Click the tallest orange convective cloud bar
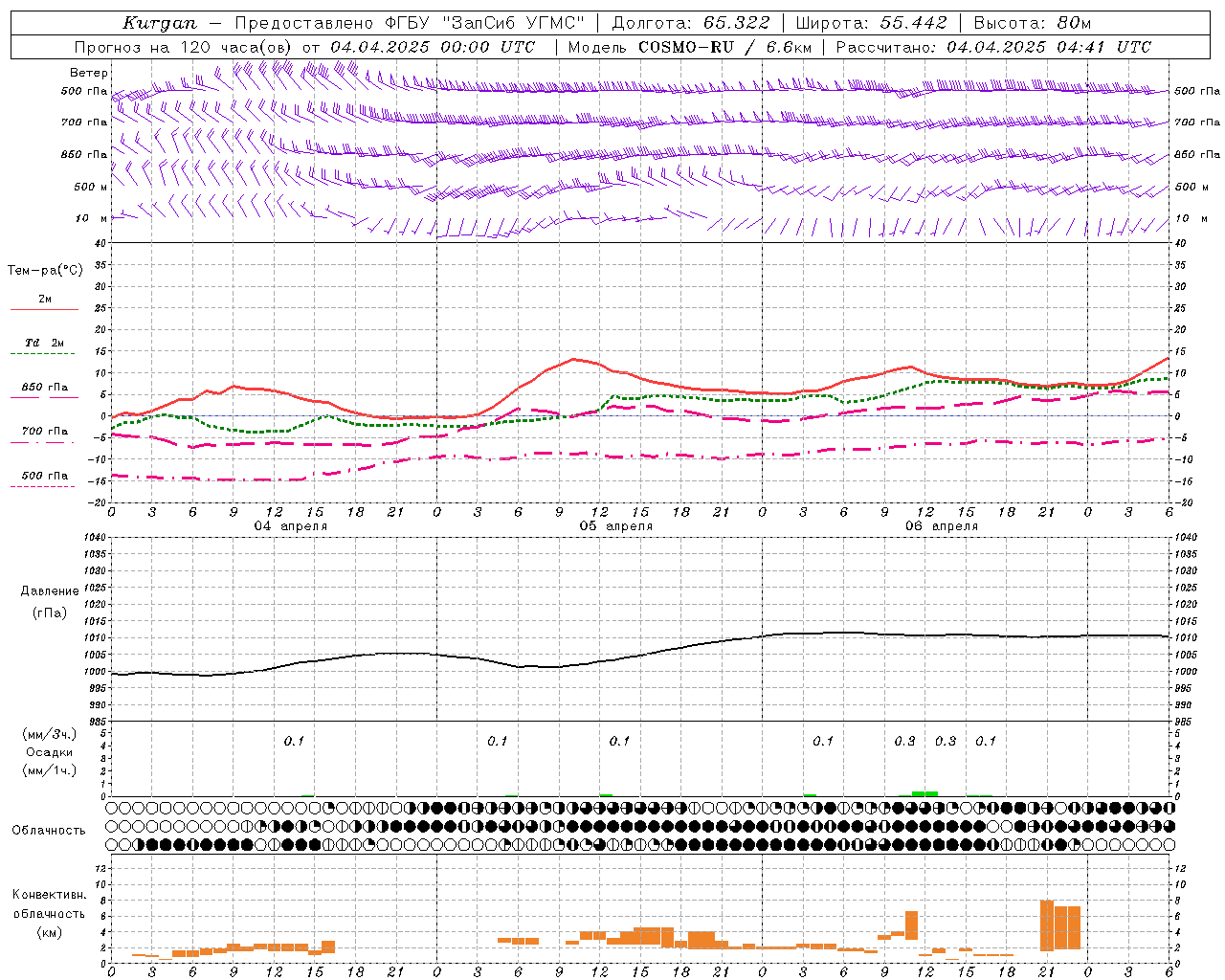This screenshot has height=980, width=1225. 1047,924
